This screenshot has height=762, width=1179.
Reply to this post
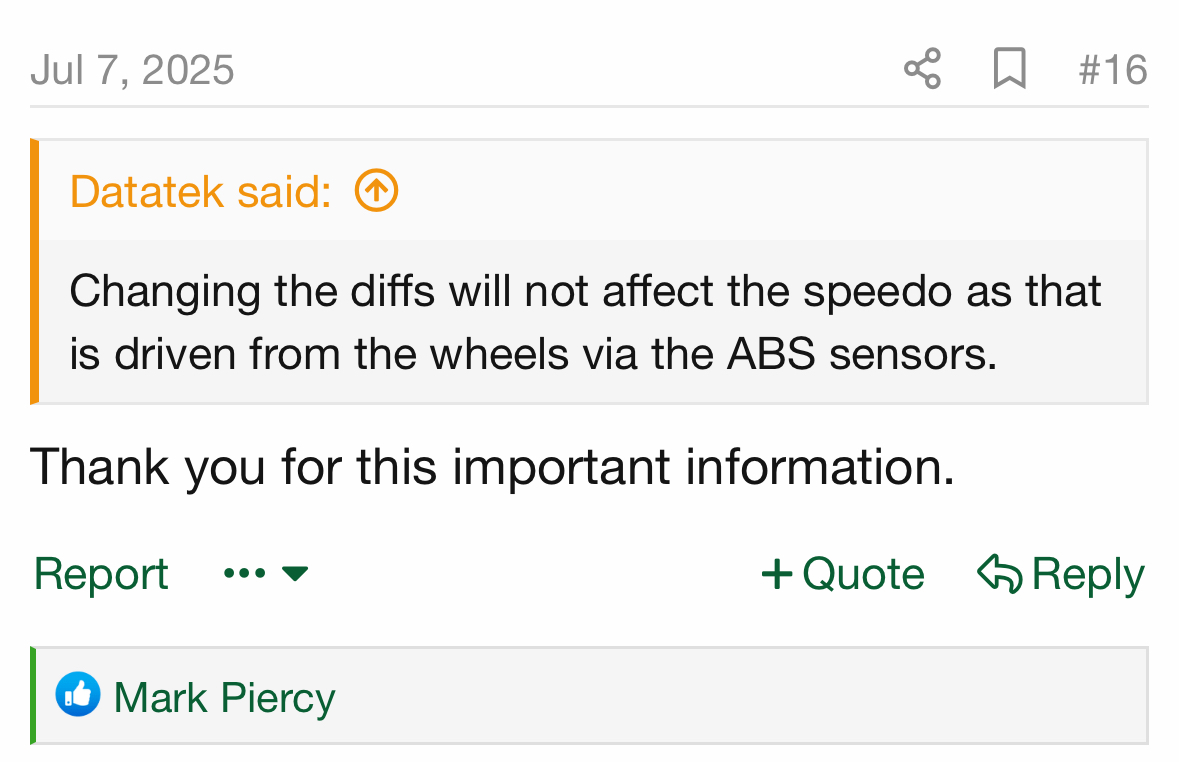1061,574
